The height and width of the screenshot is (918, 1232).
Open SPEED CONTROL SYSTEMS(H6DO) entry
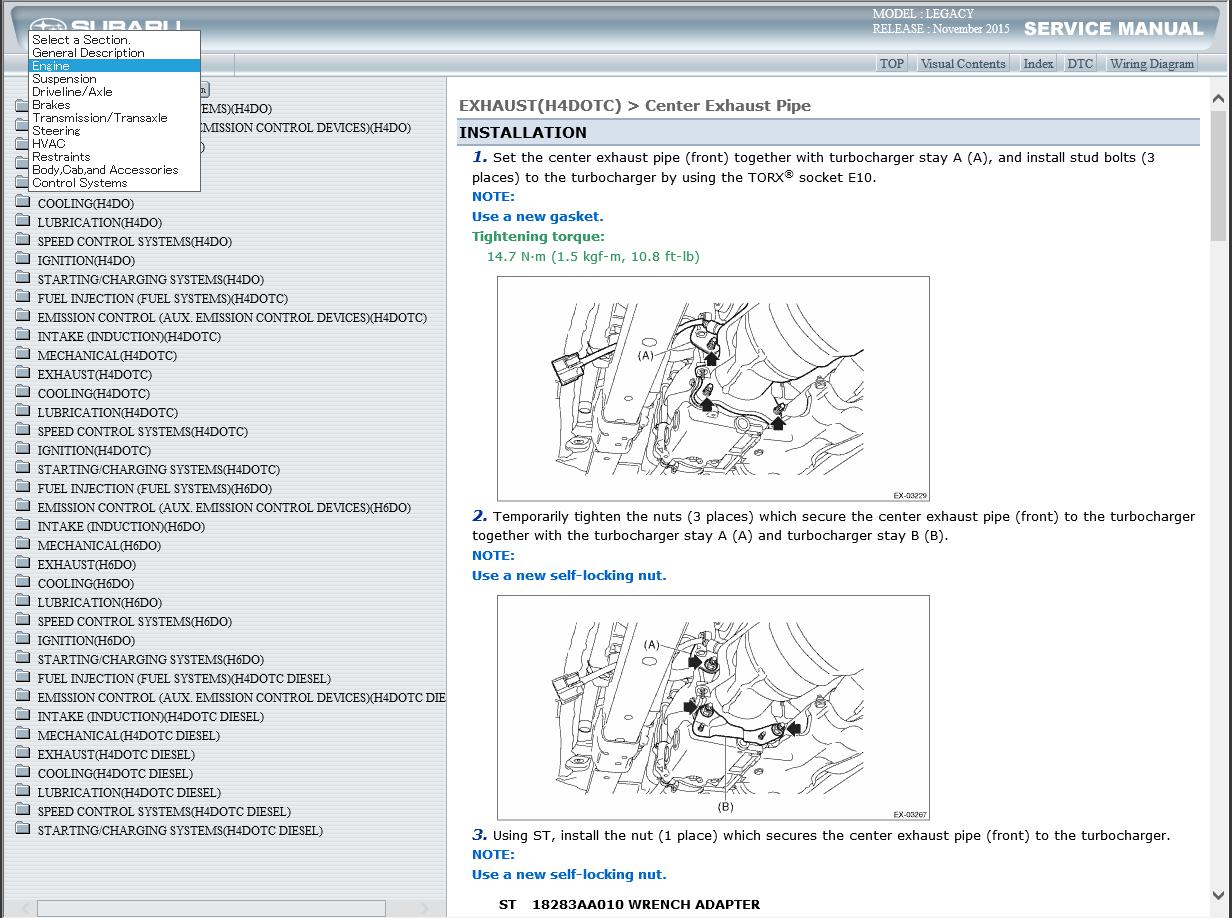pyautogui.click(x=135, y=621)
